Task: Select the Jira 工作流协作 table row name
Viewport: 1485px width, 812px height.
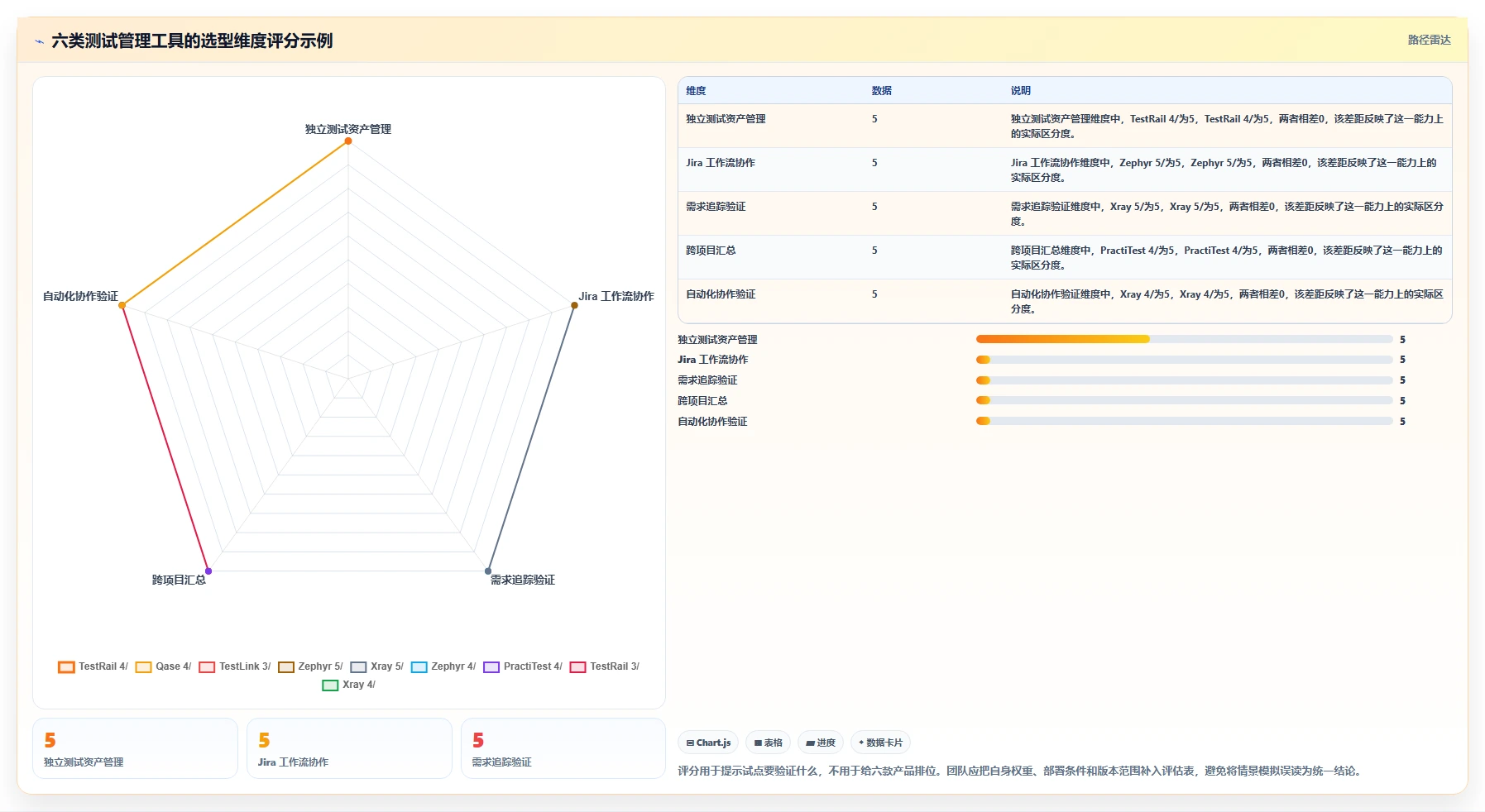Action: tap(721, 163)
